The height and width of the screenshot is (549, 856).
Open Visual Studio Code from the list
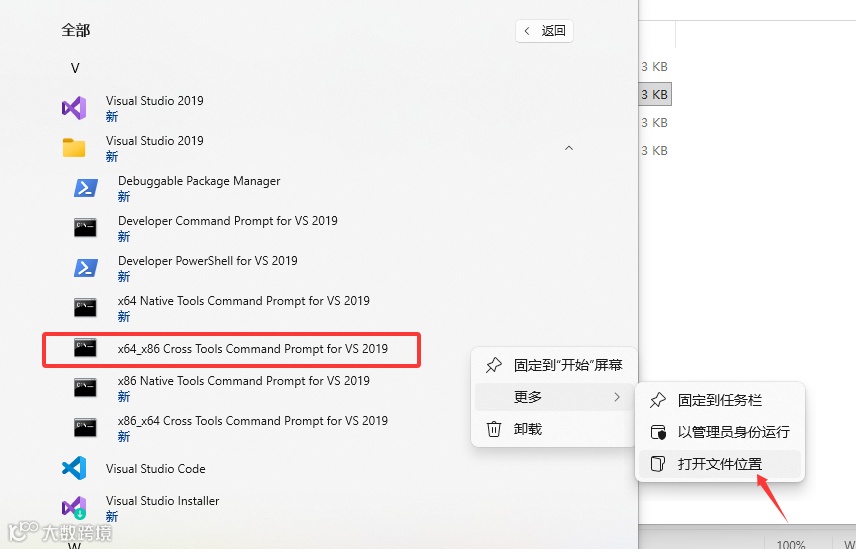coord(156,469)
